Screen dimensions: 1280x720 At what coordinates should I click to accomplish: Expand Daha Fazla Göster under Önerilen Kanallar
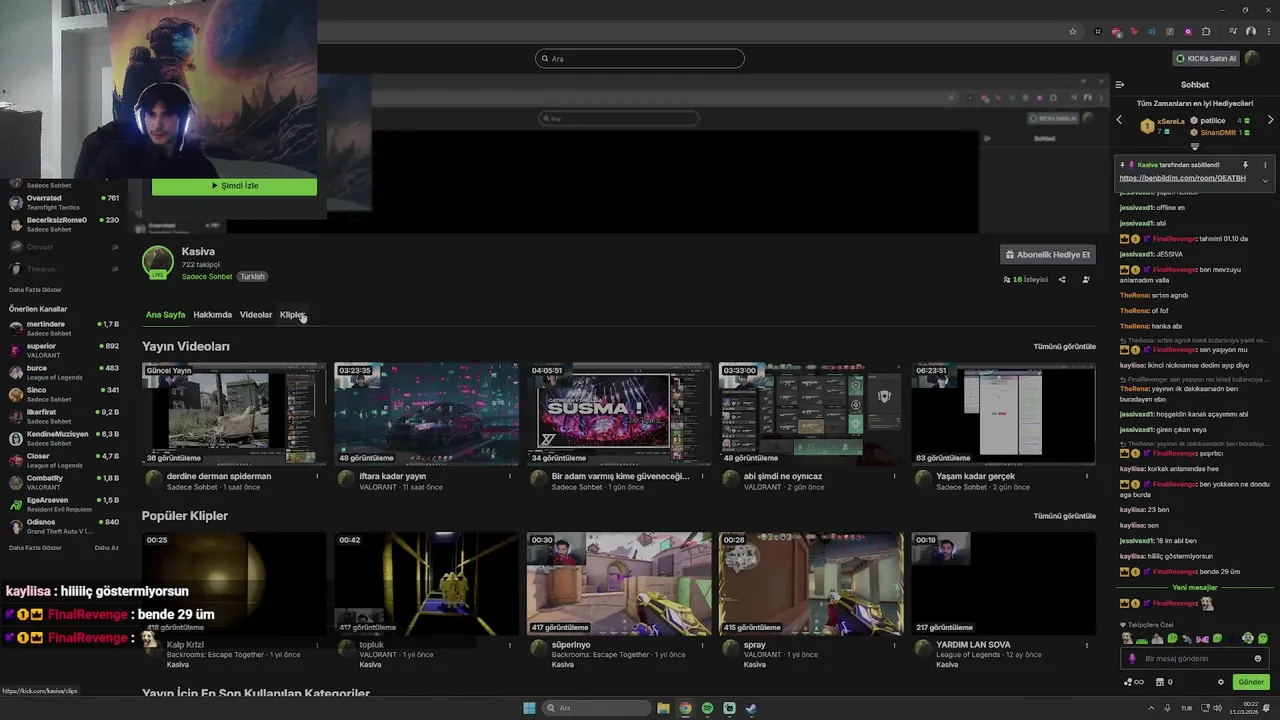click(x=35, y=548)
